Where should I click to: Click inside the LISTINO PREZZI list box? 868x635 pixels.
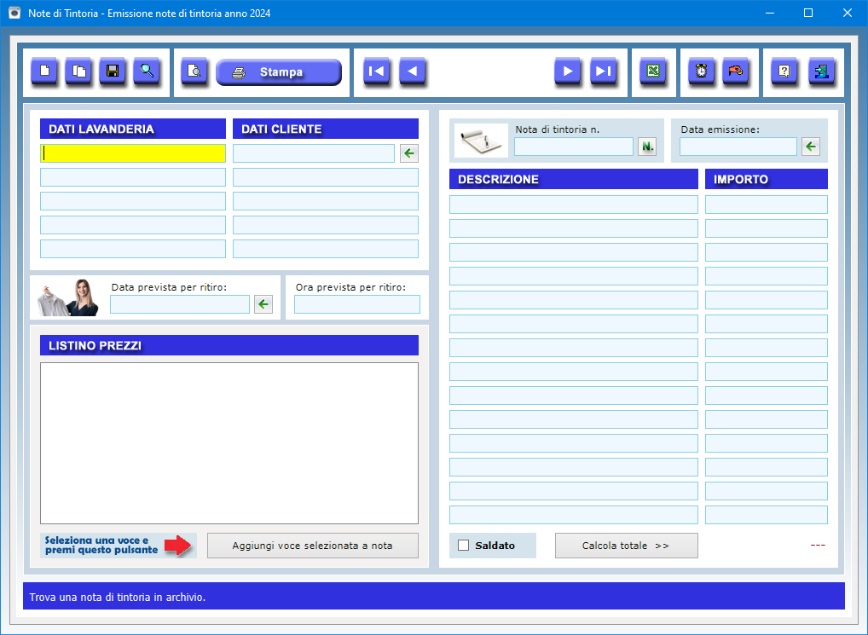tap(229, 443)
